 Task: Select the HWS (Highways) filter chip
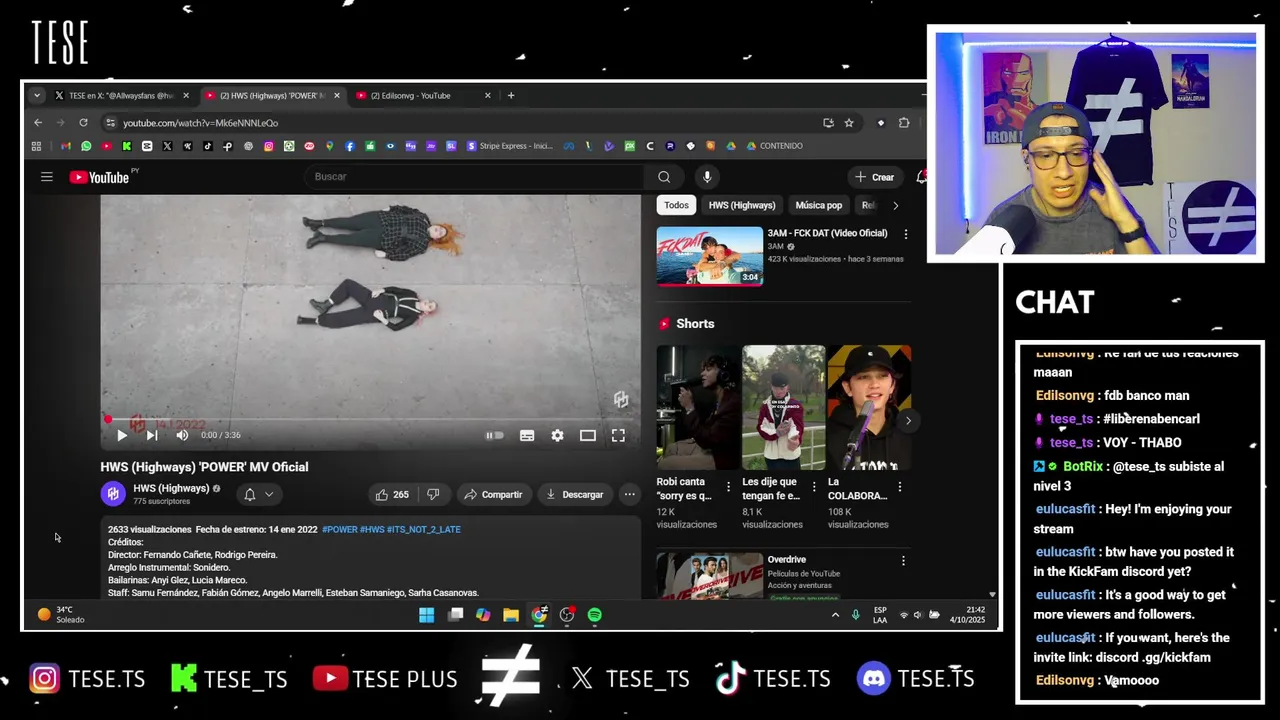click(x=742, y=205)
